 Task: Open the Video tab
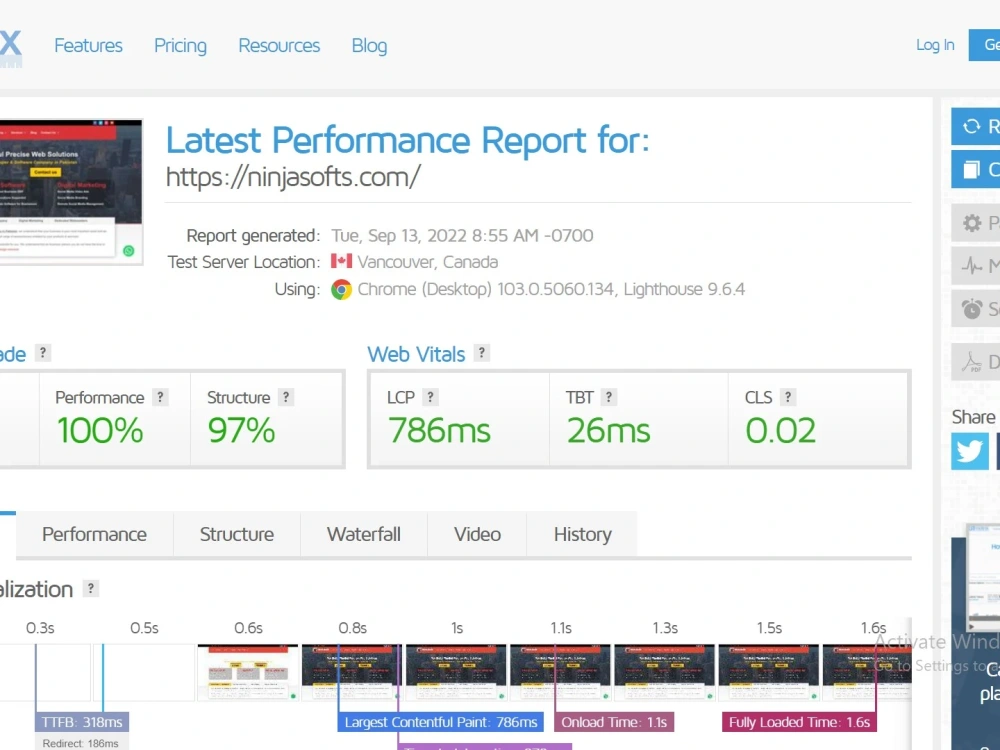pos(477,534)
